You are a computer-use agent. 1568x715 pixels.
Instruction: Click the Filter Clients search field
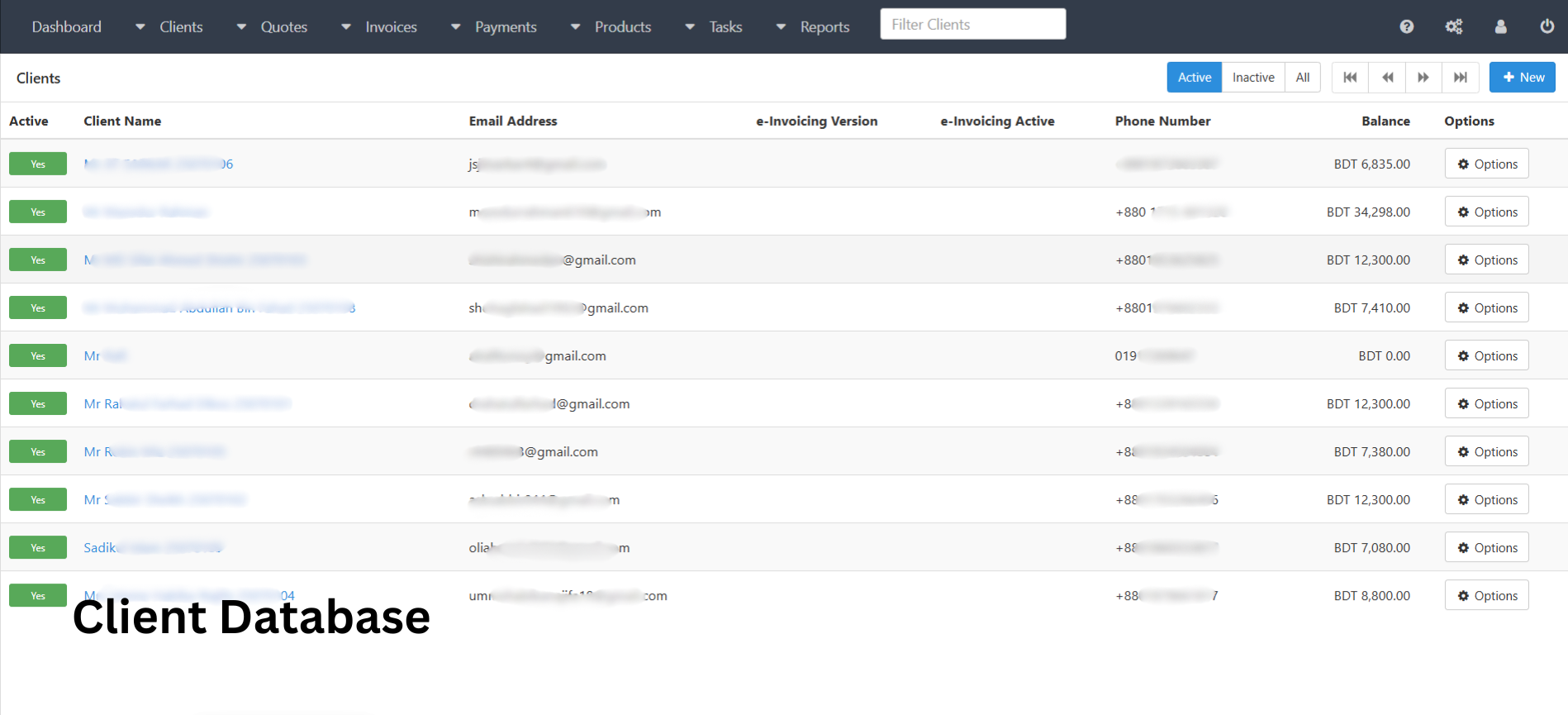click(x=972, y=25)
